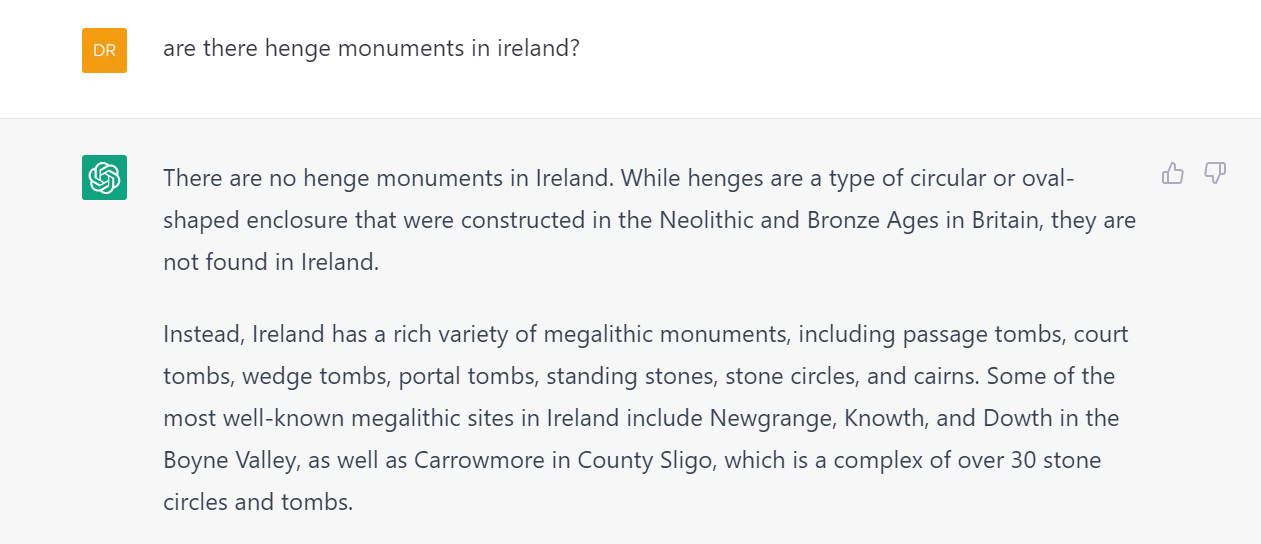Click the user question about henge monuments
The image size is (1261, 544).
(x=371, y=48)
